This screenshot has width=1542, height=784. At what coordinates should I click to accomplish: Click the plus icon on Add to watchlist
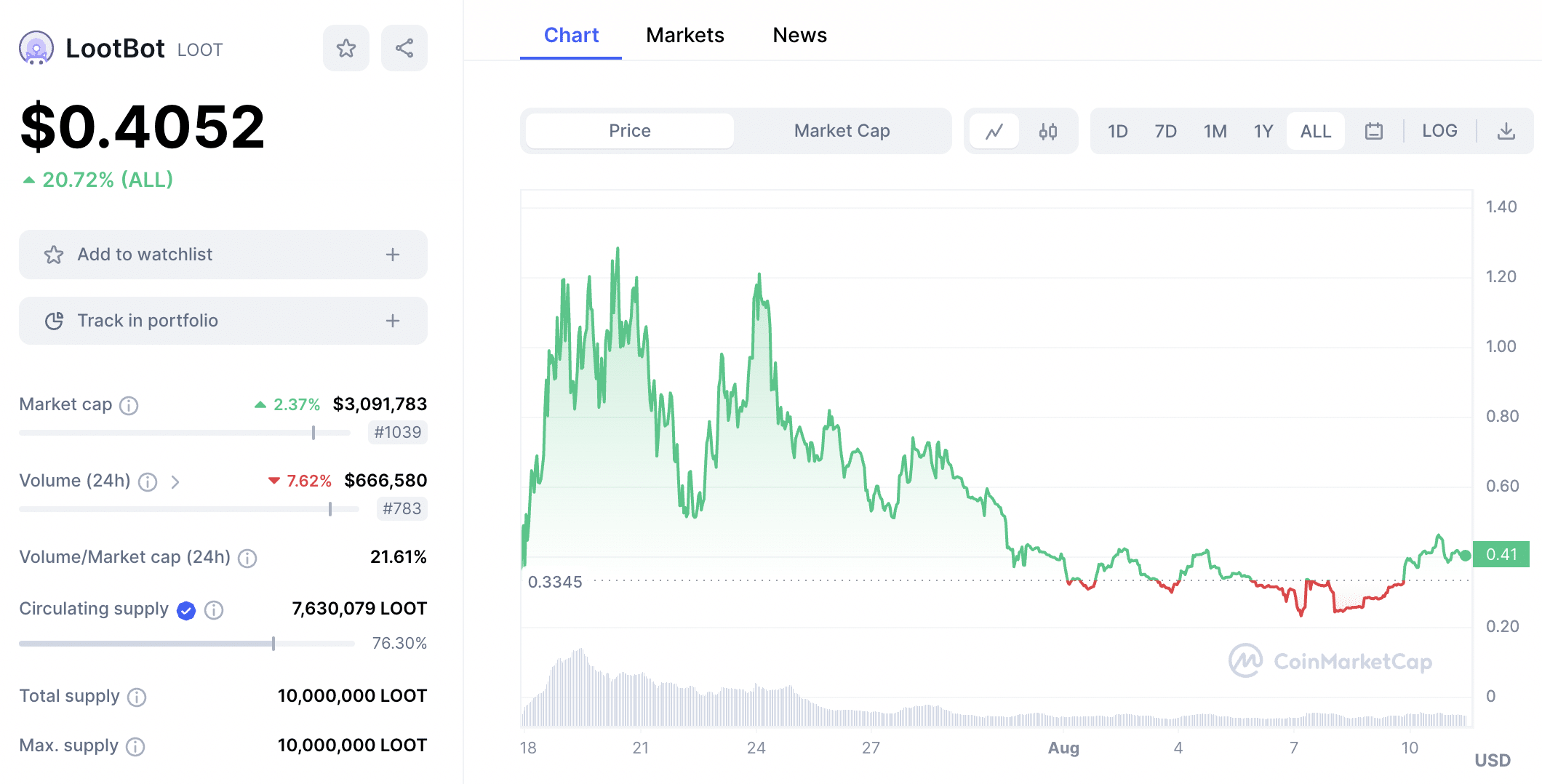pos(393,255)
